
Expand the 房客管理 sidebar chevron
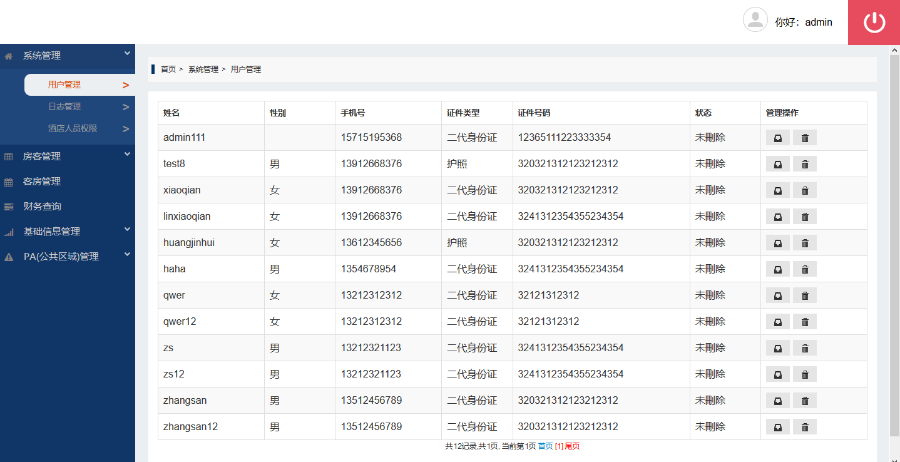tap(127, 154)
